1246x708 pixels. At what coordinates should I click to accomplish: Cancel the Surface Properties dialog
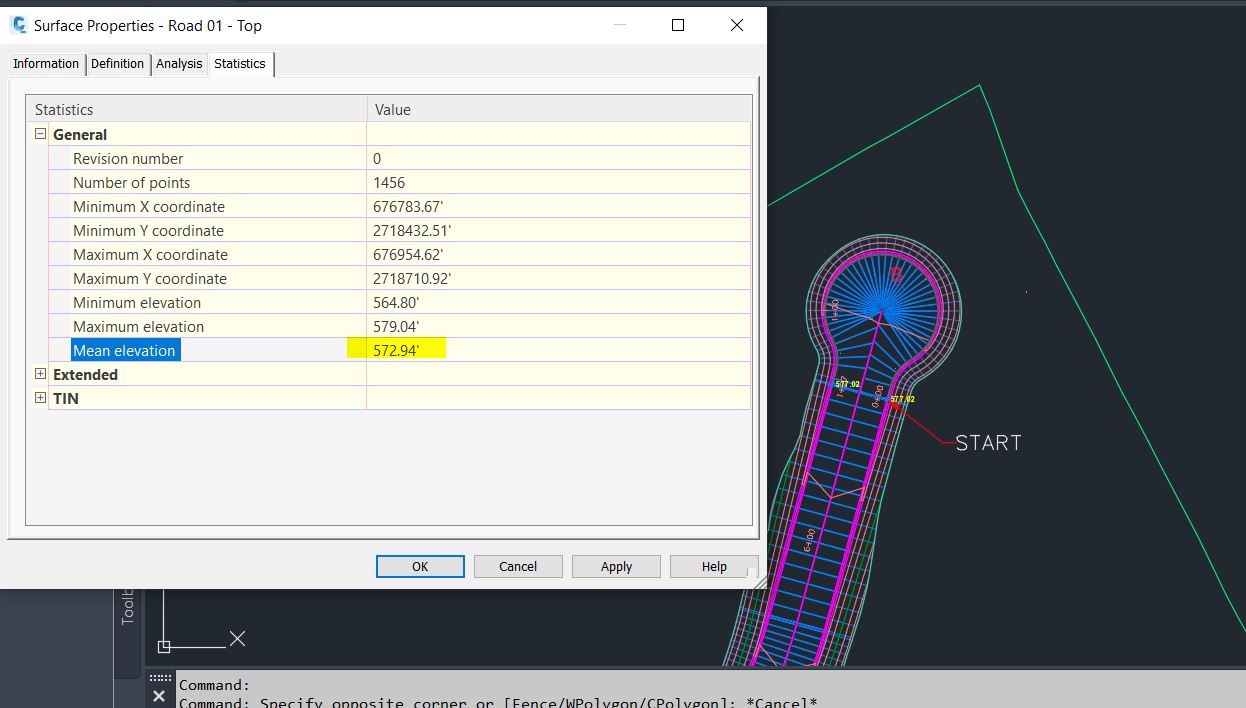click(x=517, y=566)
